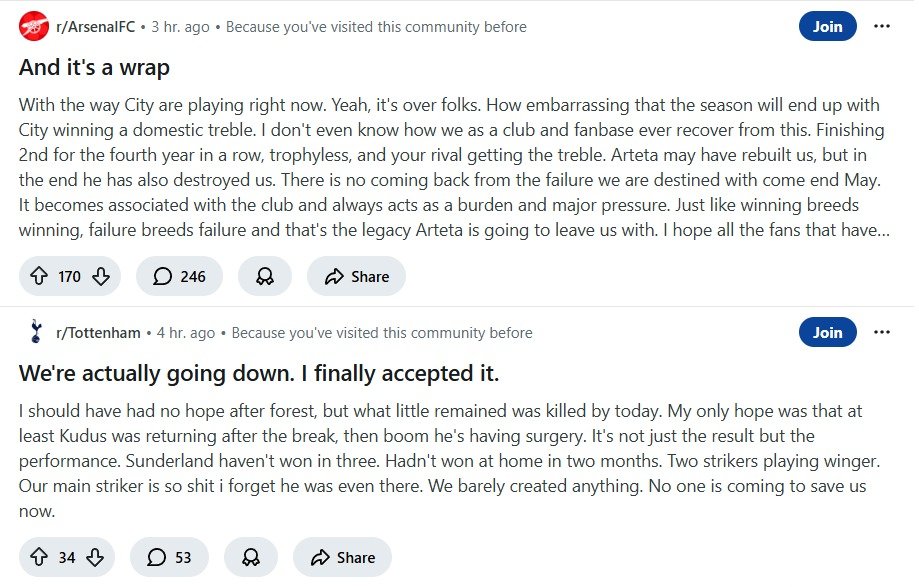Downvote the "And it's a wrap" post

(100, 277)
